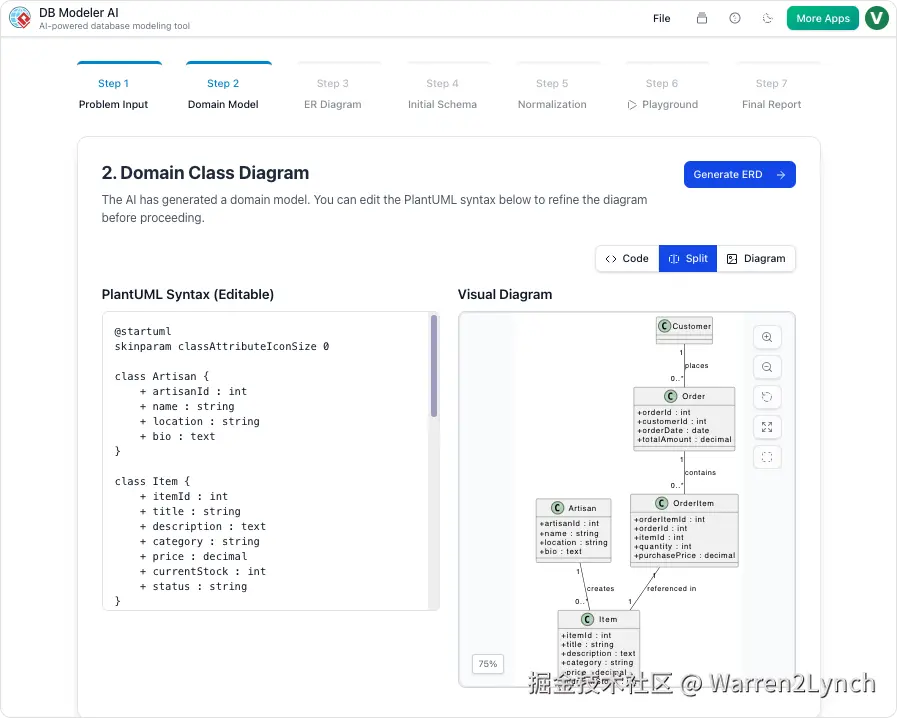Viewport: 897px width, 718px height.
Task: Click the 'creates' relationship label
Action: tap(601, 589)
